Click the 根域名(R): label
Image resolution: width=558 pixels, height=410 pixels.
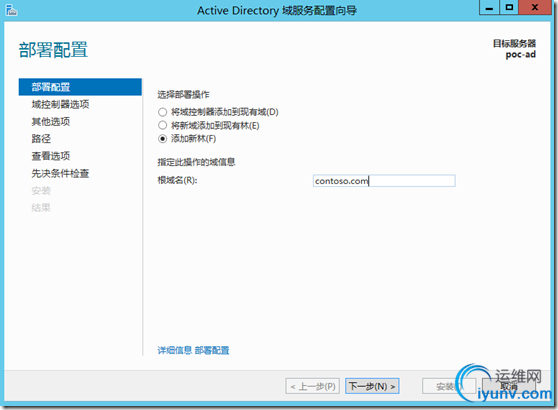pyautogui.click(x=177, y=180)
